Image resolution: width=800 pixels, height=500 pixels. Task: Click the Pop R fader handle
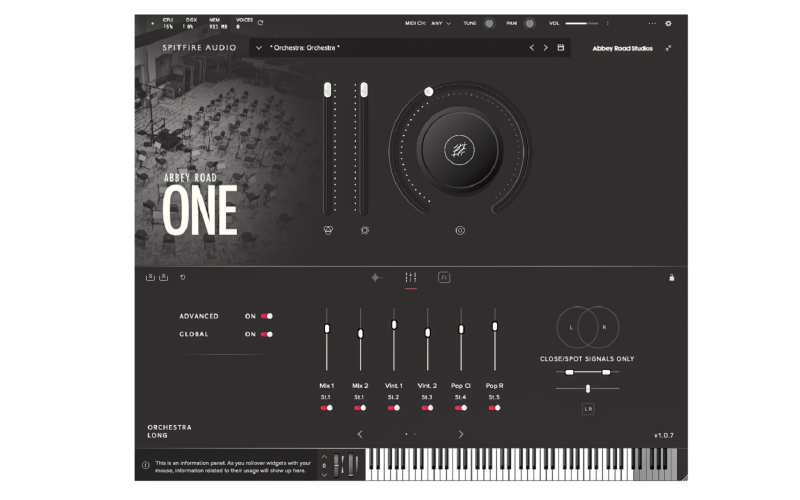[x=494, y=326]
